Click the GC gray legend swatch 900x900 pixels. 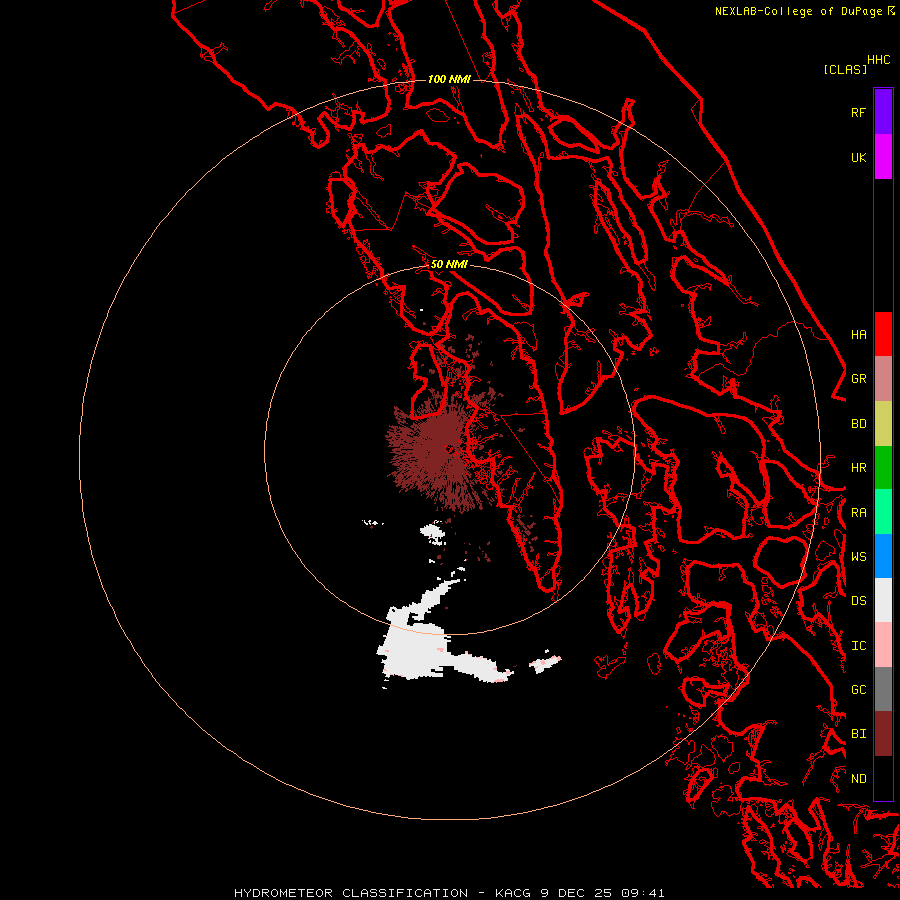point(883,689)
